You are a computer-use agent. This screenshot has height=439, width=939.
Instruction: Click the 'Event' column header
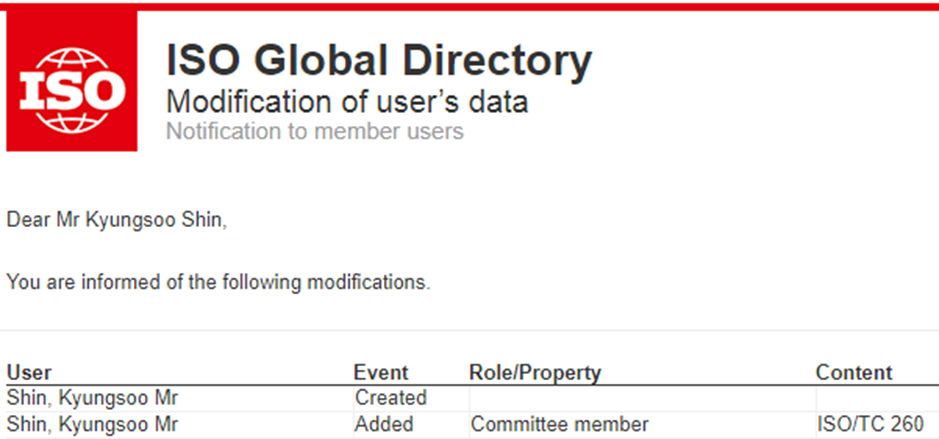tap(381, 373)
